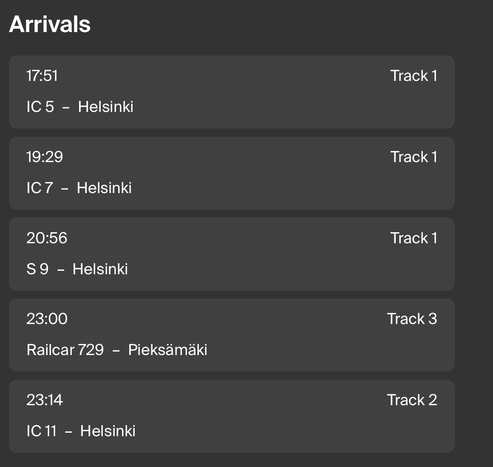This screenshot has width=493, height=467.
Task: Click the IC 7 – Helsinki text
Action: [79, 188]
